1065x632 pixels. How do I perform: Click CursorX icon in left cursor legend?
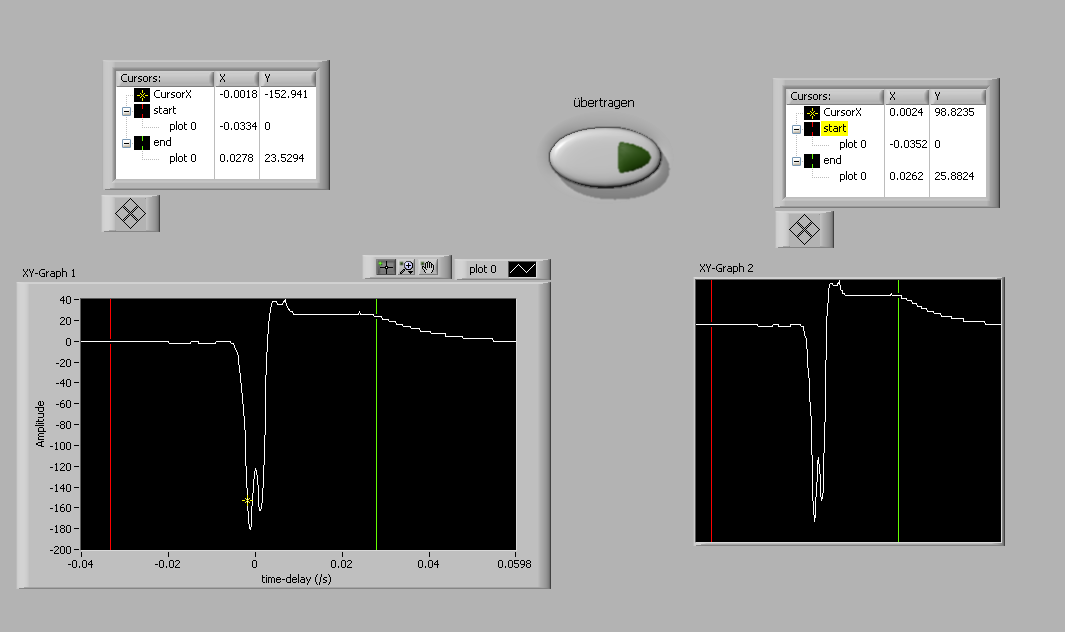point(142,94)
